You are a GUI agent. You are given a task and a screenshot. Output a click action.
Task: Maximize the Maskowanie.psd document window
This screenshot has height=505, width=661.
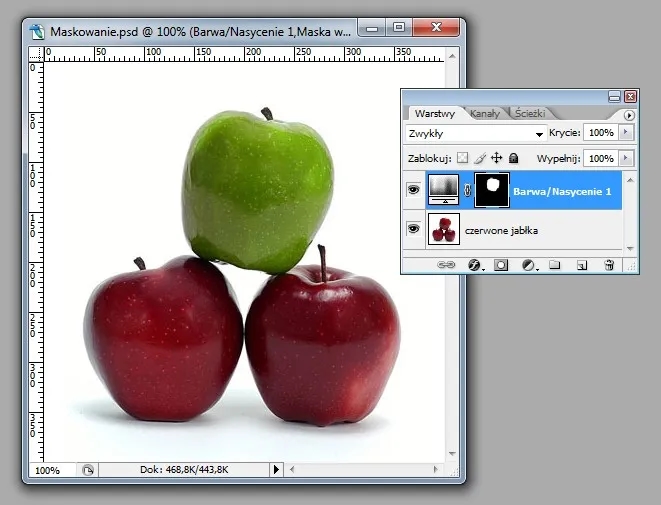tap(399, 28)
